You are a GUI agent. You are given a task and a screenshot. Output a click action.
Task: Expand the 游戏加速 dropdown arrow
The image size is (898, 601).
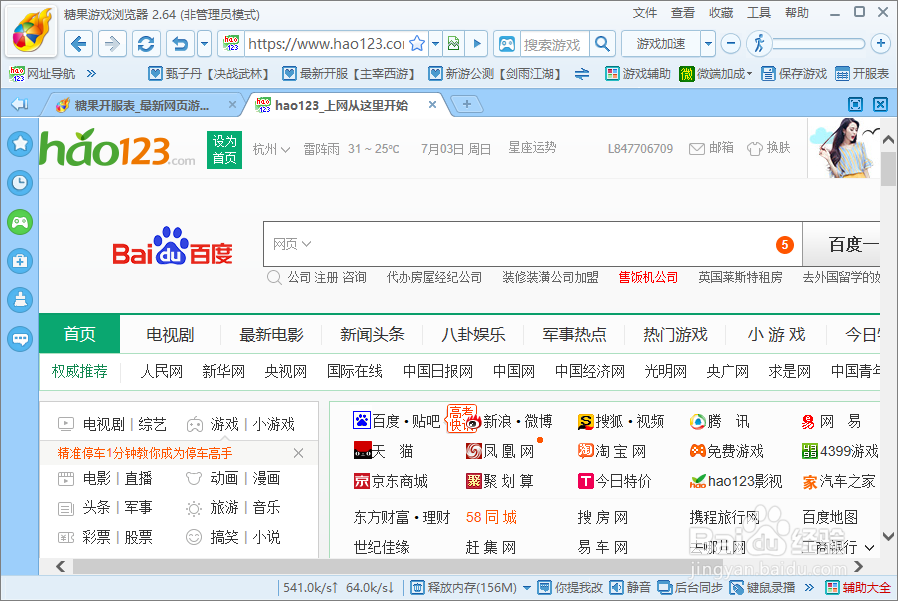[x=708, y=44]
